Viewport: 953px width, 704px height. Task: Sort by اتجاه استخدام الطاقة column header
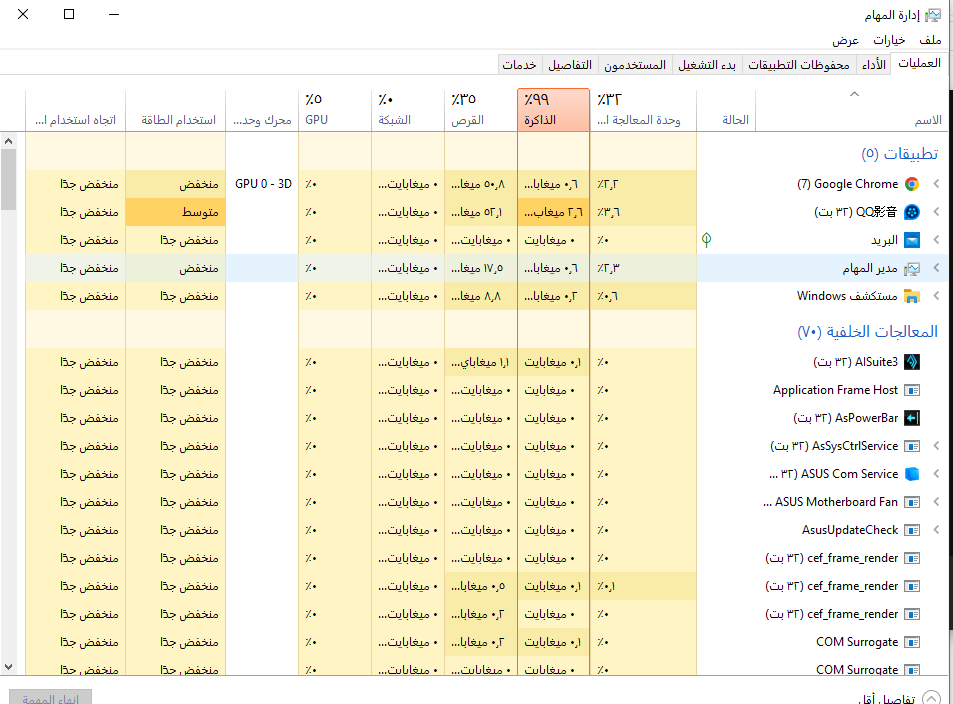coord(75,109)
